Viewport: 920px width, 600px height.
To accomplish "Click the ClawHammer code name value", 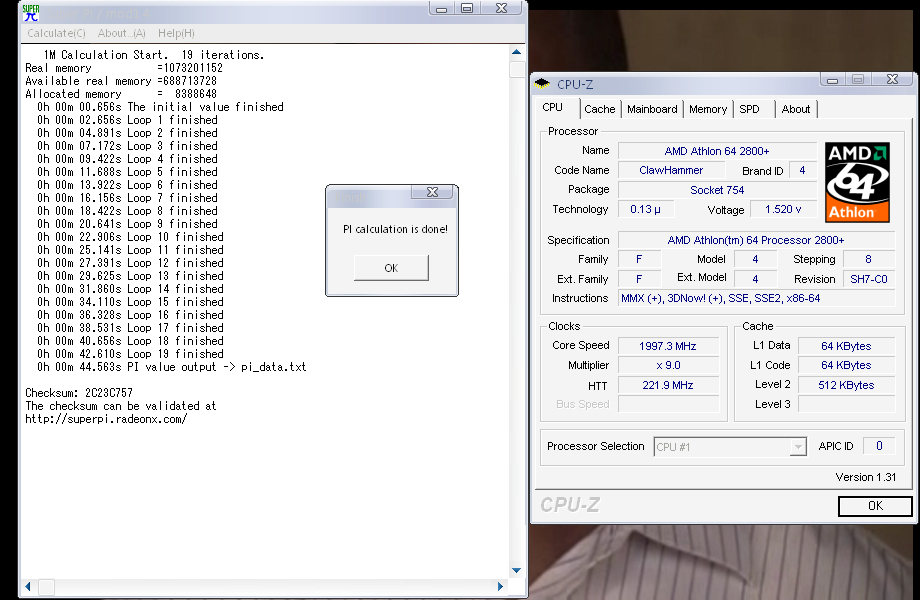I will [671, 170].
